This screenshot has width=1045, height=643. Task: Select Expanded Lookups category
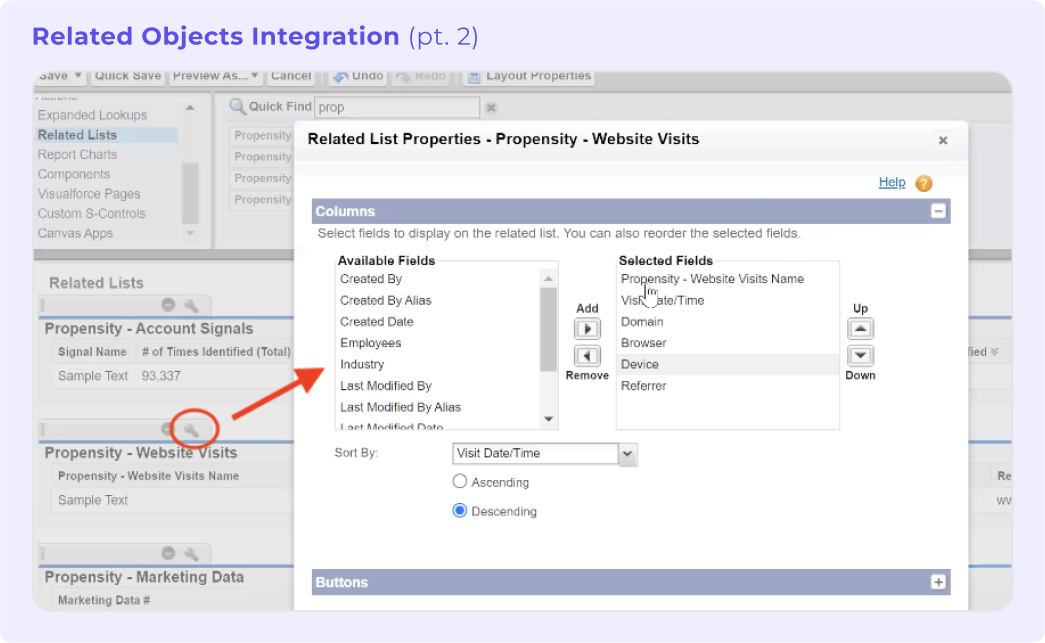pos(92,115)
